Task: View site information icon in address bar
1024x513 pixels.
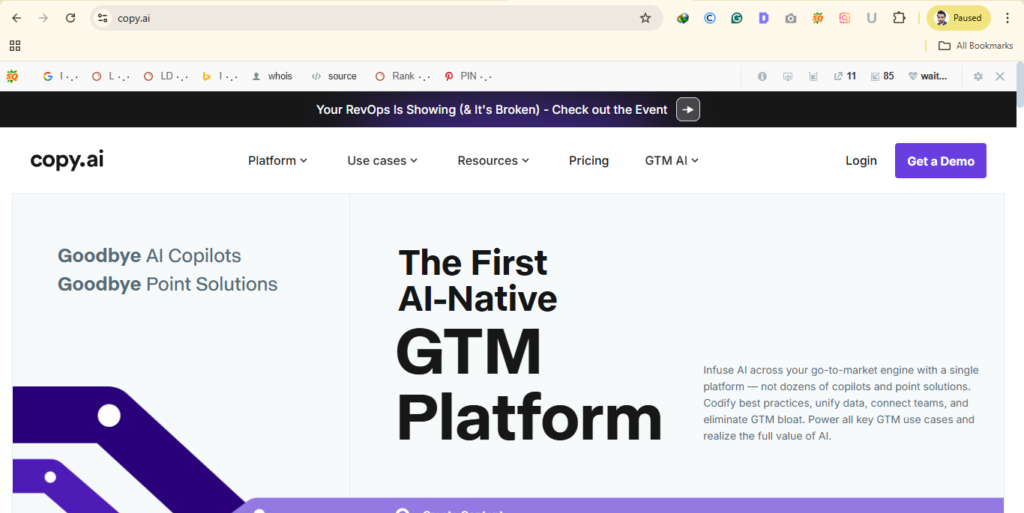Action: 103,18
